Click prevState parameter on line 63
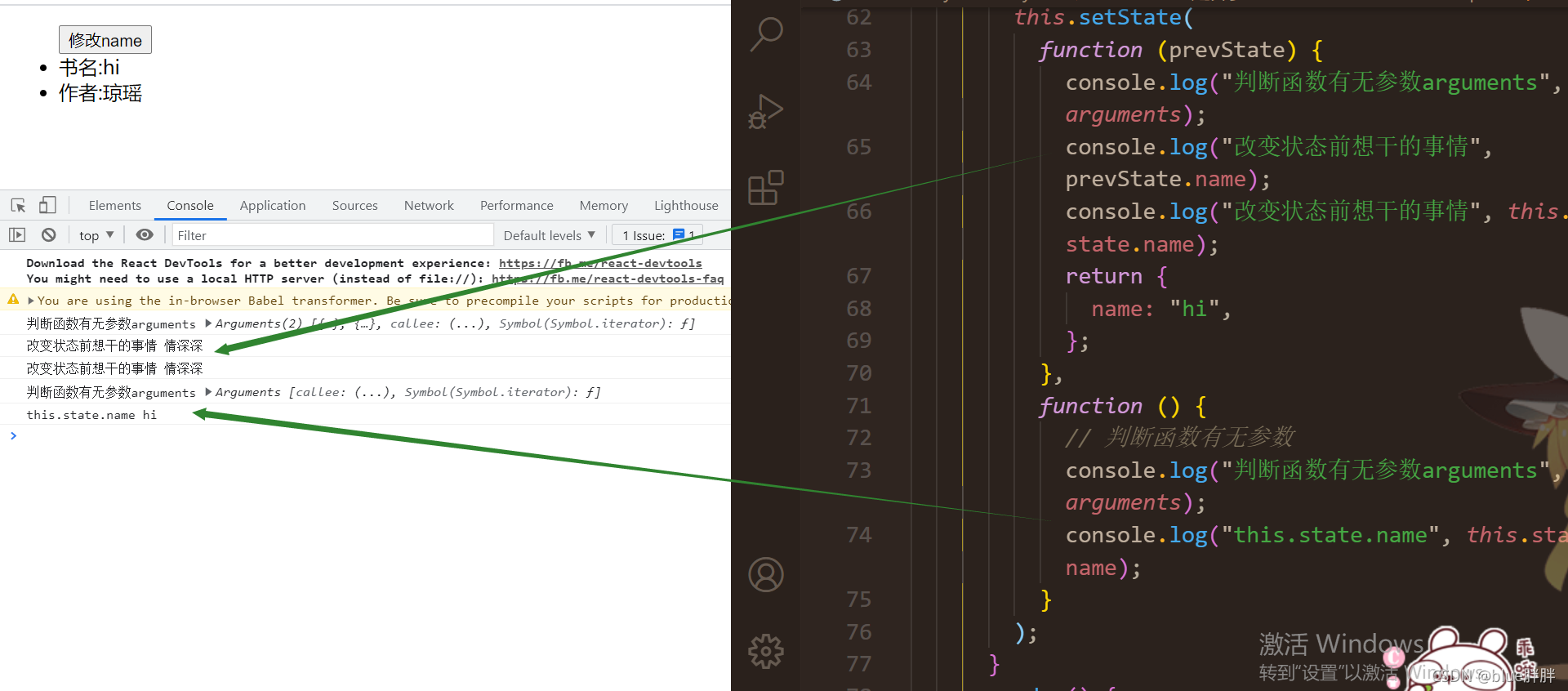Viewport: 1568px width, 691px height. point(1226,50)
